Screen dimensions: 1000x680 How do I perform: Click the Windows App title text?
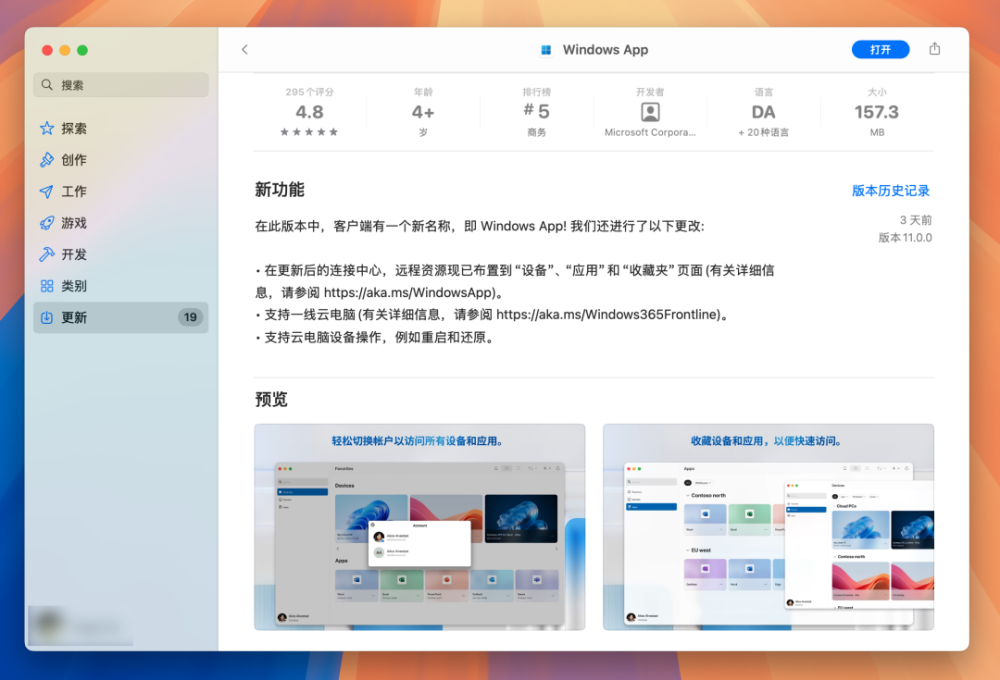tap(605, 50)
